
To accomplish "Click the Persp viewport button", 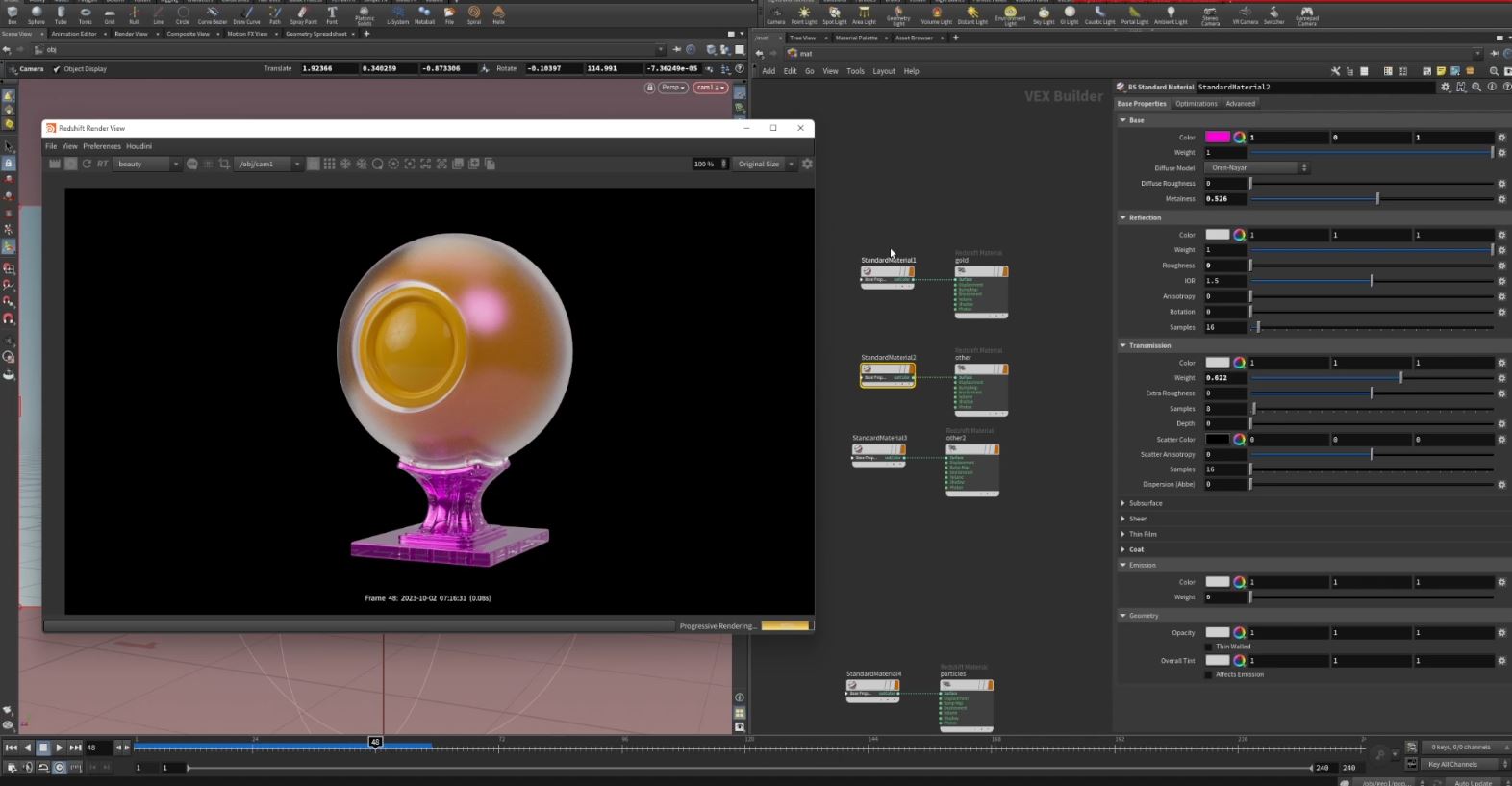I will (673, 88).
